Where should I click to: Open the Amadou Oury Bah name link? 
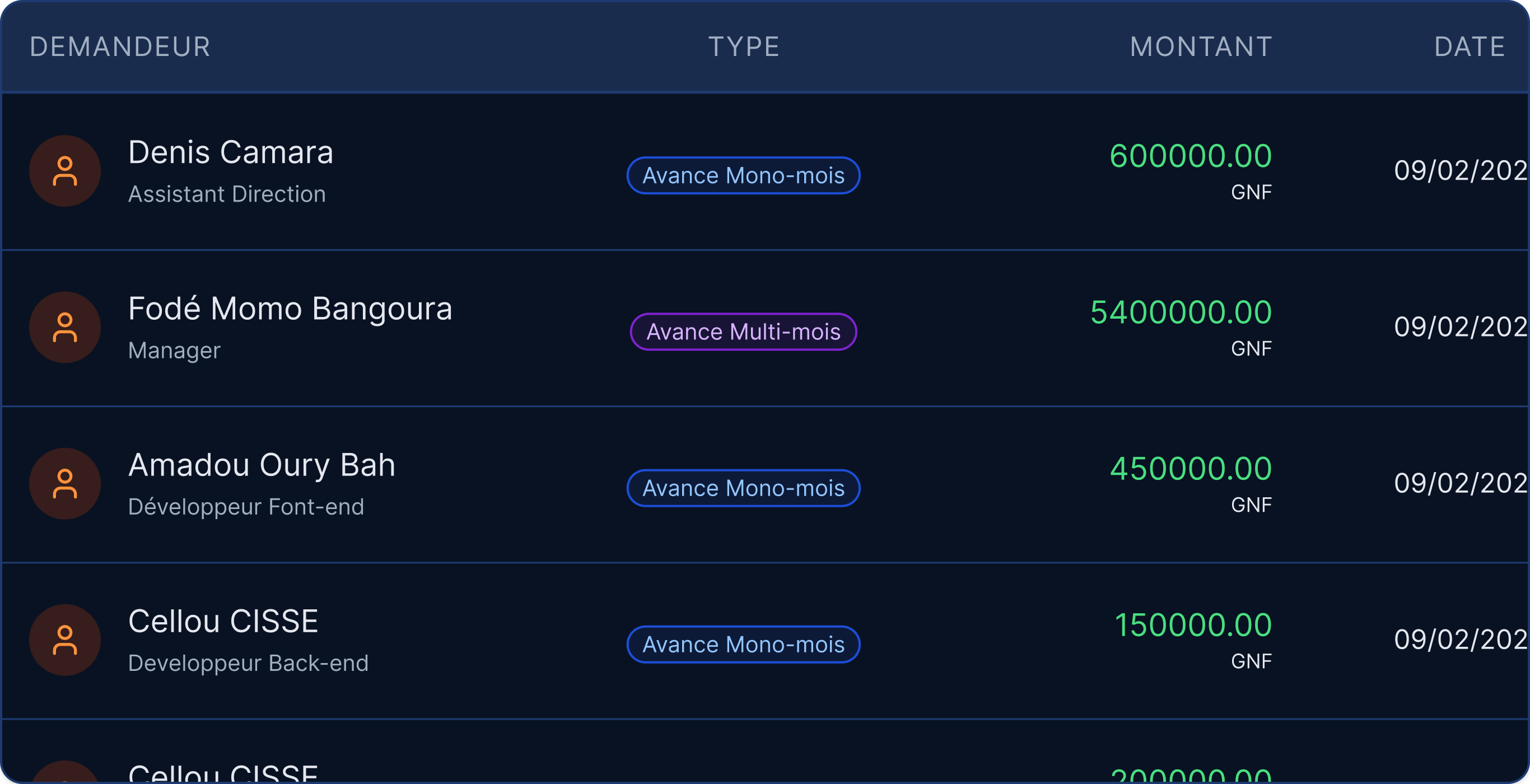click(262, 465)
